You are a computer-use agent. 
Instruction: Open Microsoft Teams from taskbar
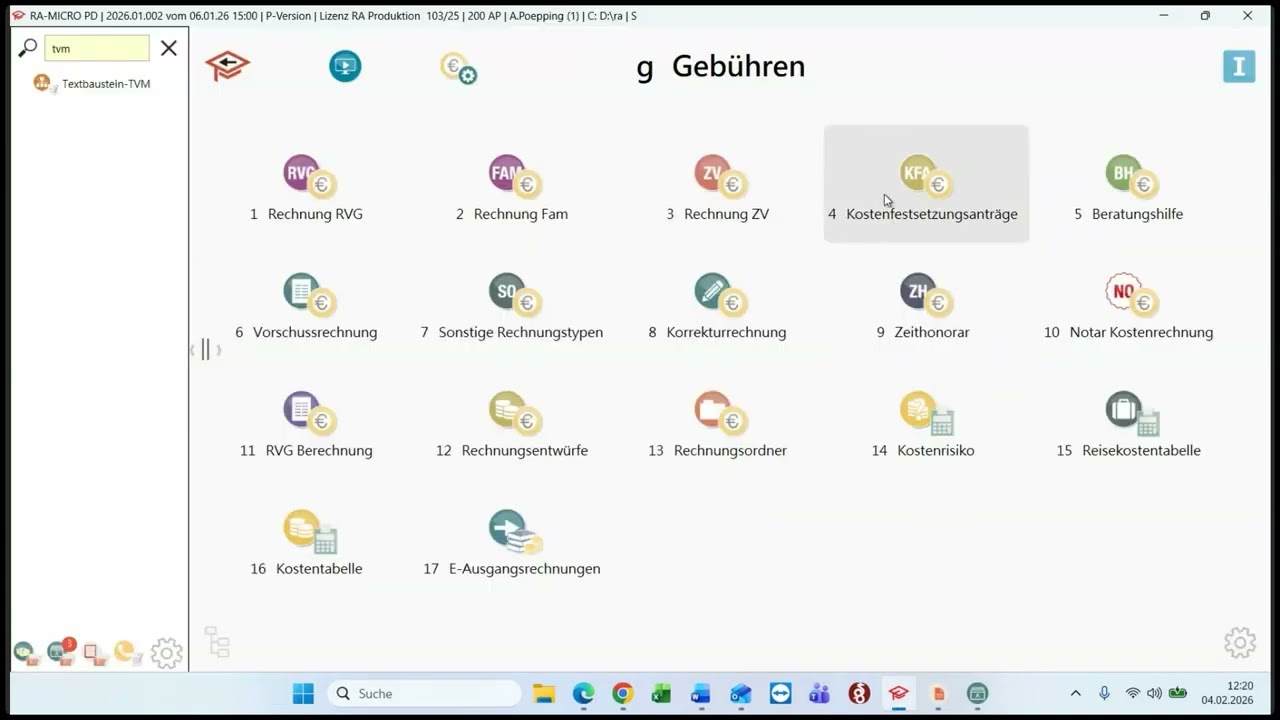819,693
